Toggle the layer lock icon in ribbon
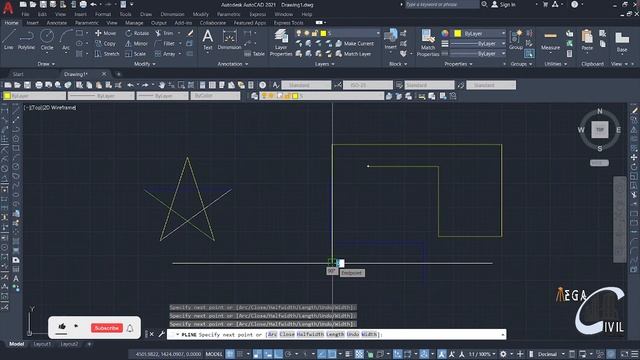 point(315,33)
